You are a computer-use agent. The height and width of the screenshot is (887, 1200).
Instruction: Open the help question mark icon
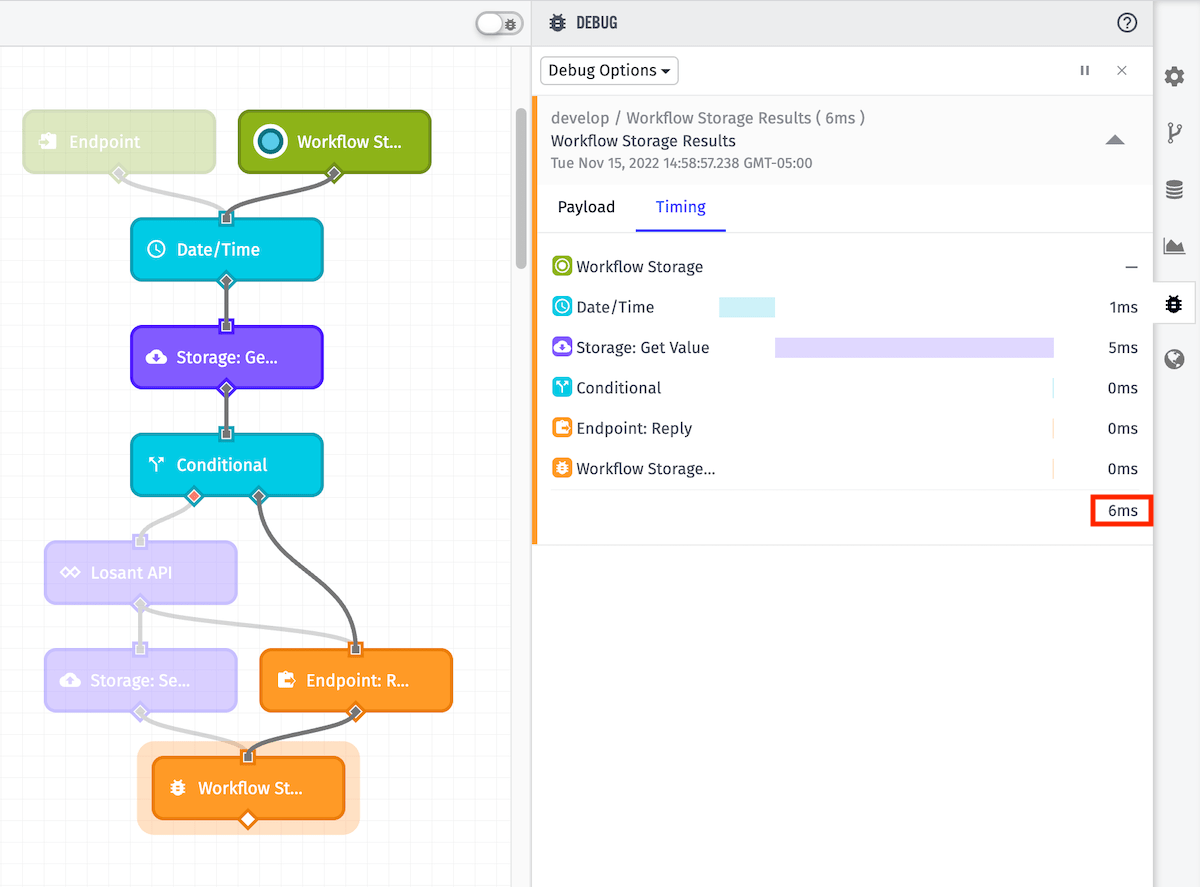[1127, 22]
